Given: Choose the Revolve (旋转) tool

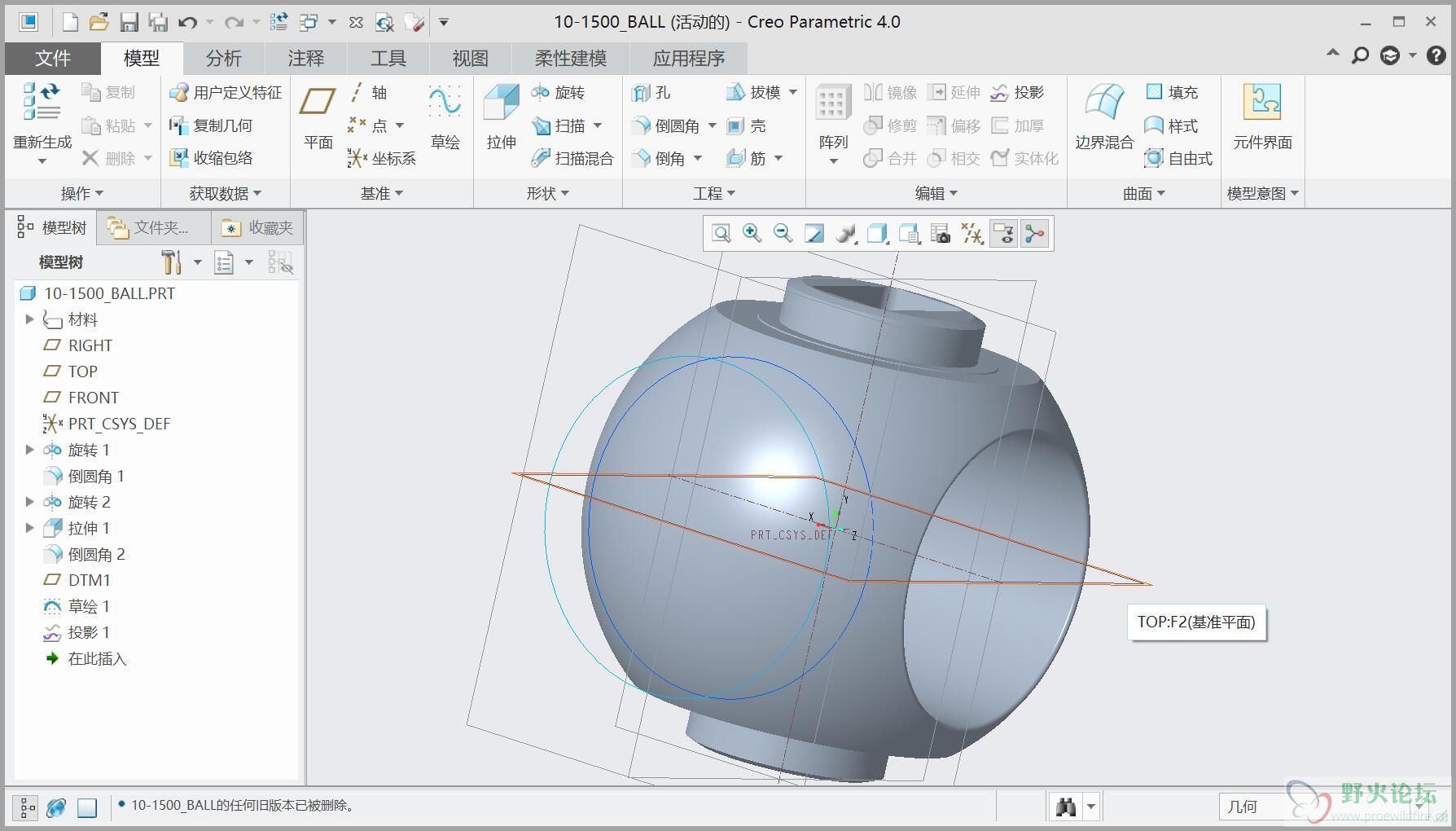Looking at the screenshot, I should click(558, 92).
